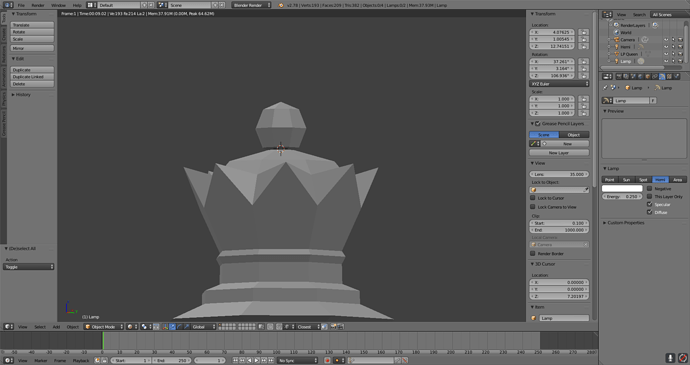This screenshot has width=690, height=365.
Task: Enable the Render Border checkbox
Action: point(533,254)
